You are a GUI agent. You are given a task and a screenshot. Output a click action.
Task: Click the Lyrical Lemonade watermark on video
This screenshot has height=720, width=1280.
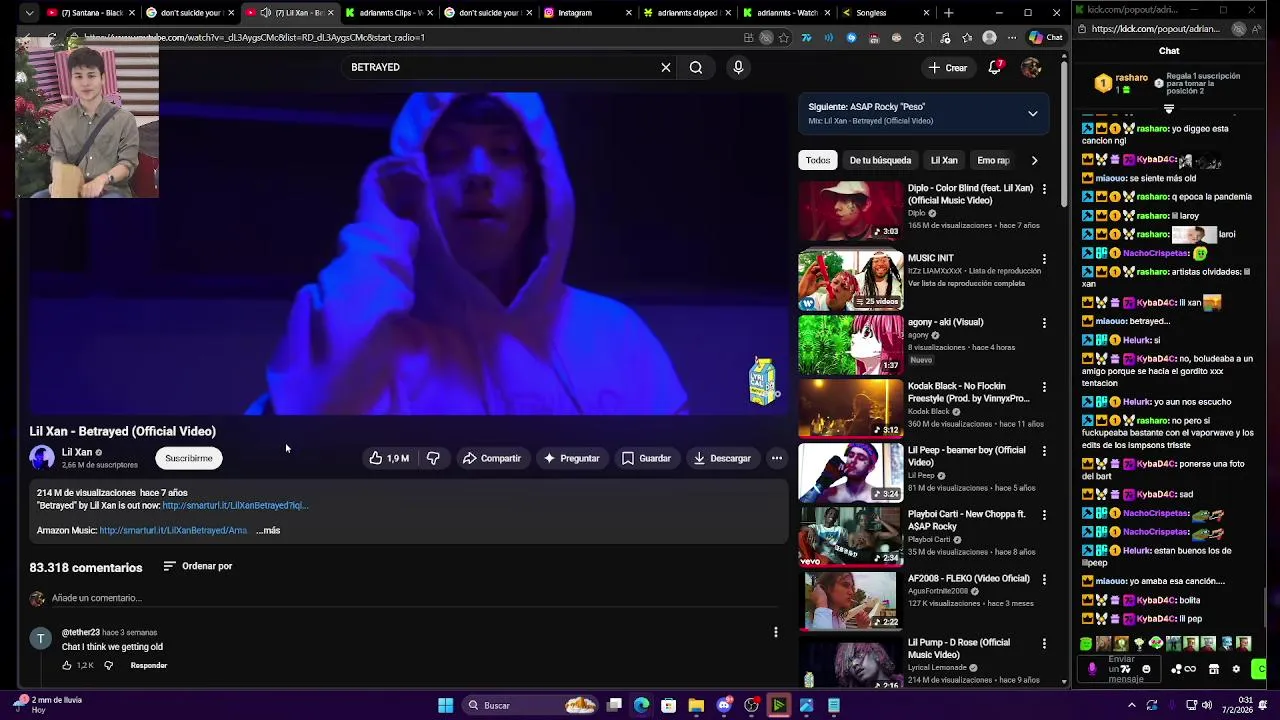pyautogui.click(x=762, y=382)
